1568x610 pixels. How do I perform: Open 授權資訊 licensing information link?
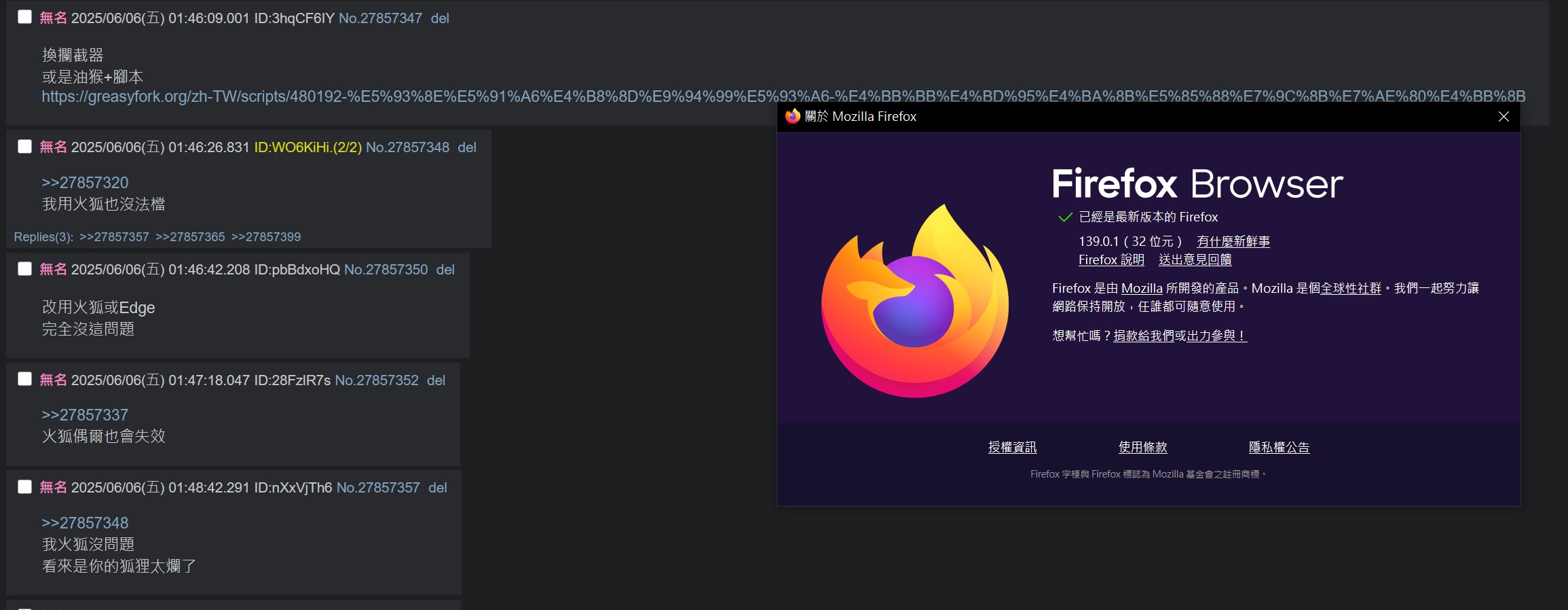point(1012,447)
